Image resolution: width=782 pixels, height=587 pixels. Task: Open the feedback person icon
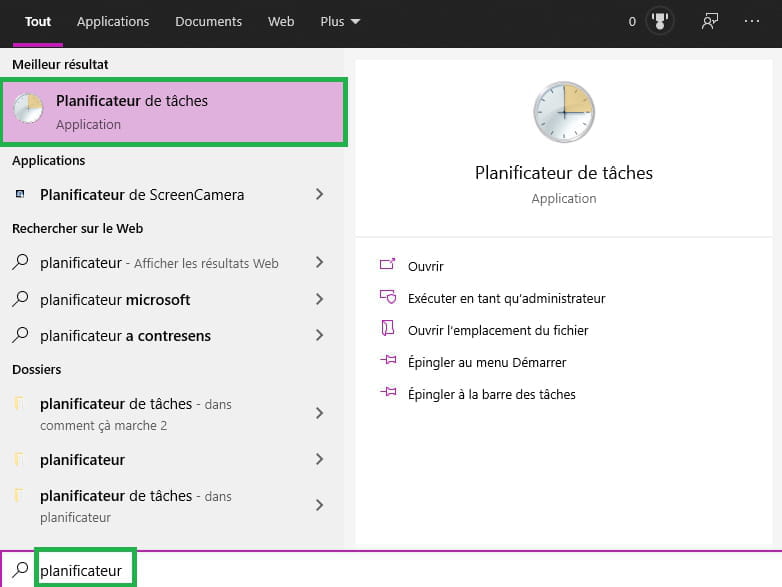tap(710, 21)
